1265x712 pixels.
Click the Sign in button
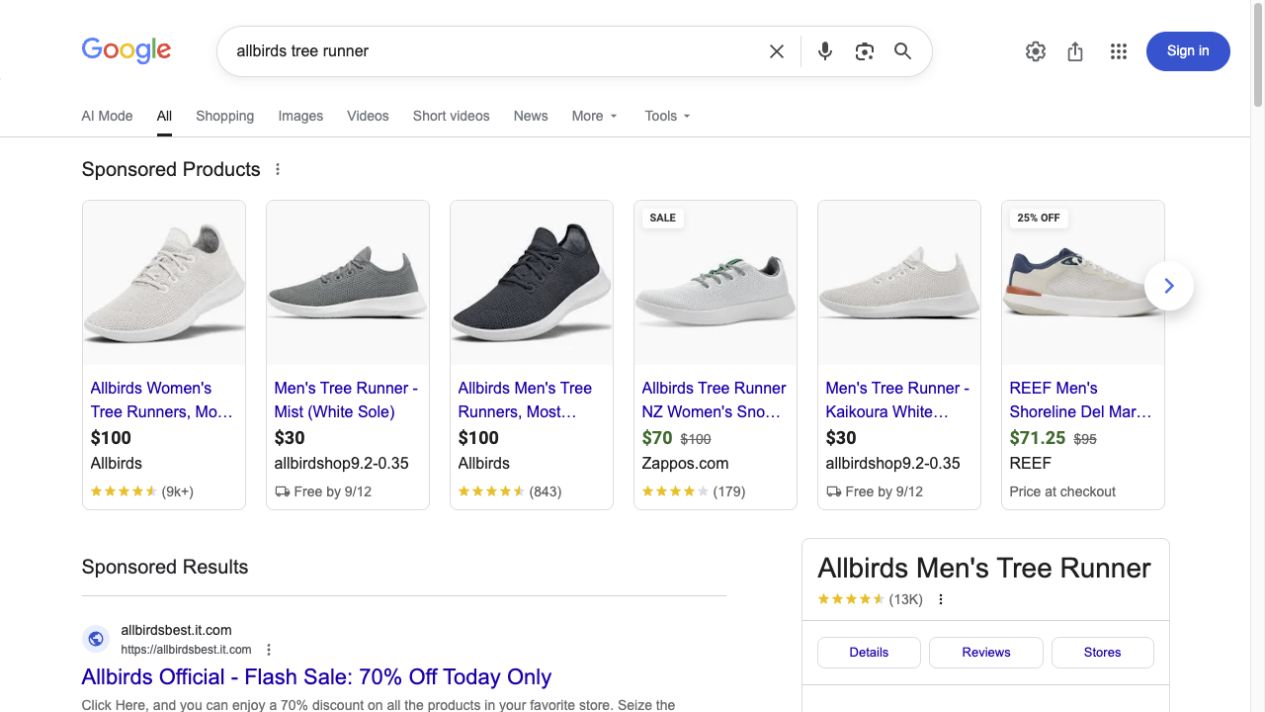tap(1188, 51)
